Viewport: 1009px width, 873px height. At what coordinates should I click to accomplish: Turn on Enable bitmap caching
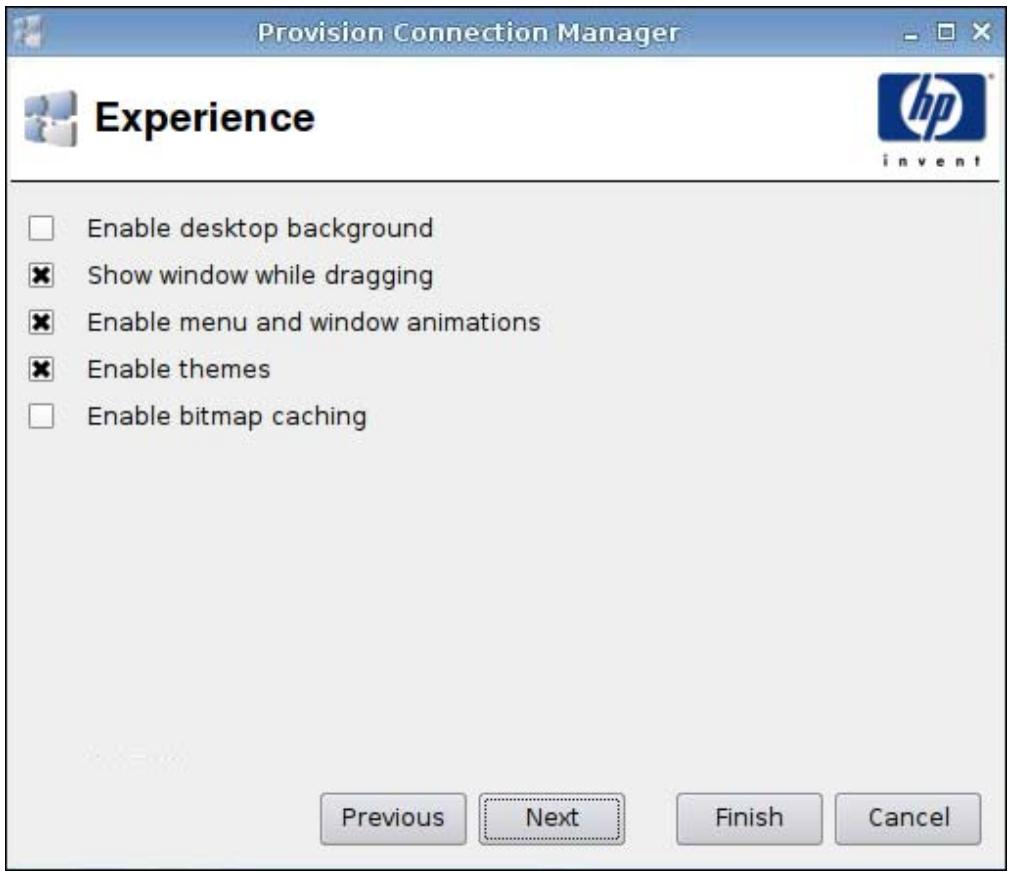point(41,416)
